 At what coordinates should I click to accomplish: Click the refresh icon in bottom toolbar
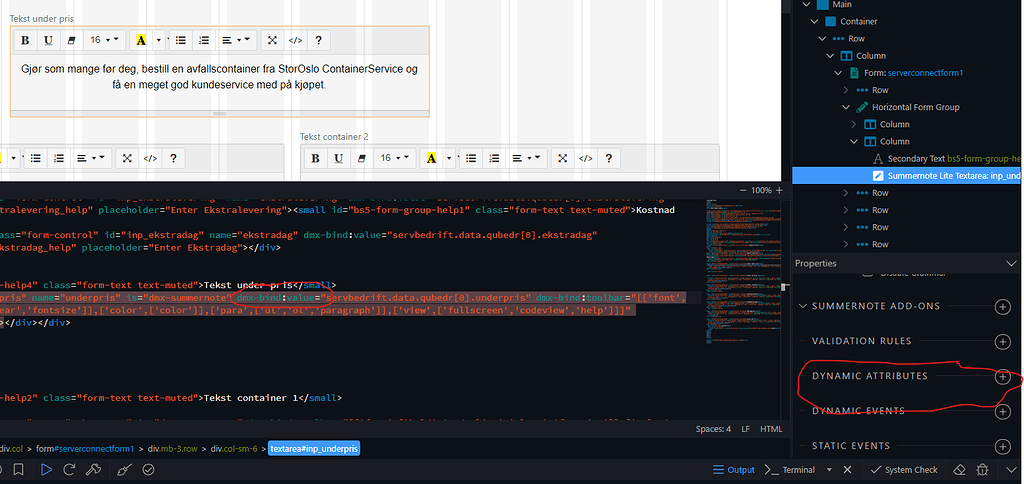69,470
